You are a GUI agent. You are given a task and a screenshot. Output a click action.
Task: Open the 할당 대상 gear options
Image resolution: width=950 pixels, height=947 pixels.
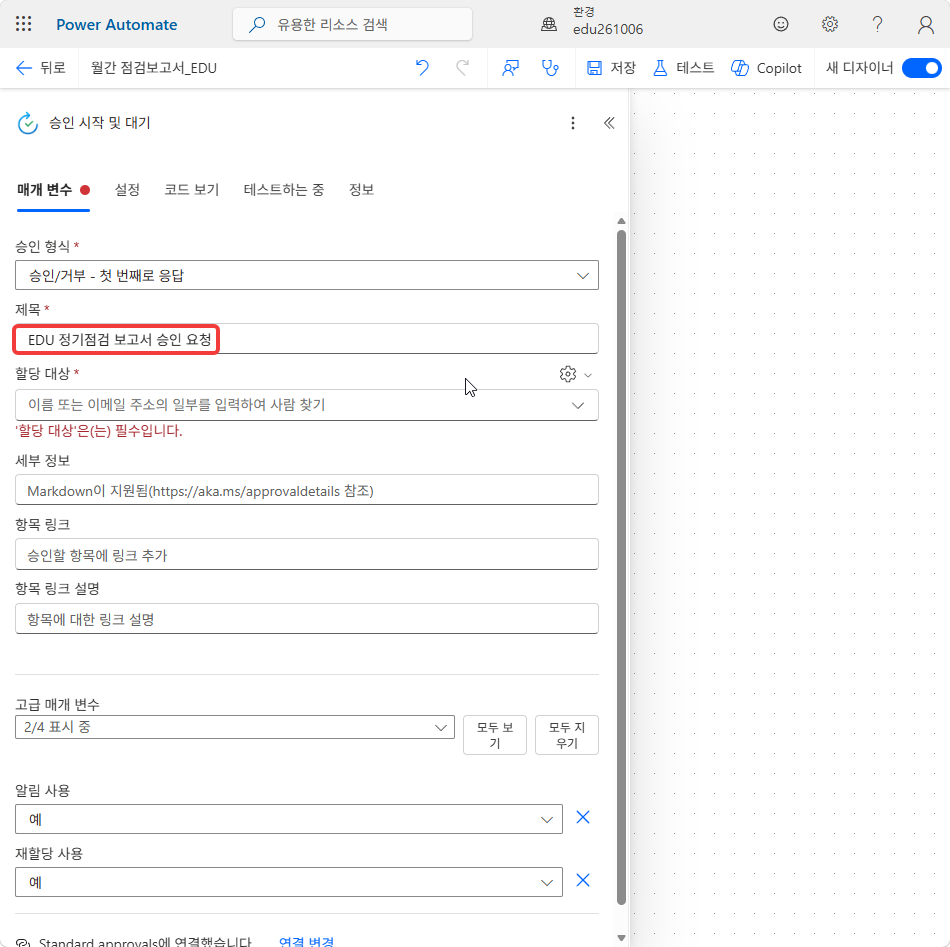click(x=574, y=374)
